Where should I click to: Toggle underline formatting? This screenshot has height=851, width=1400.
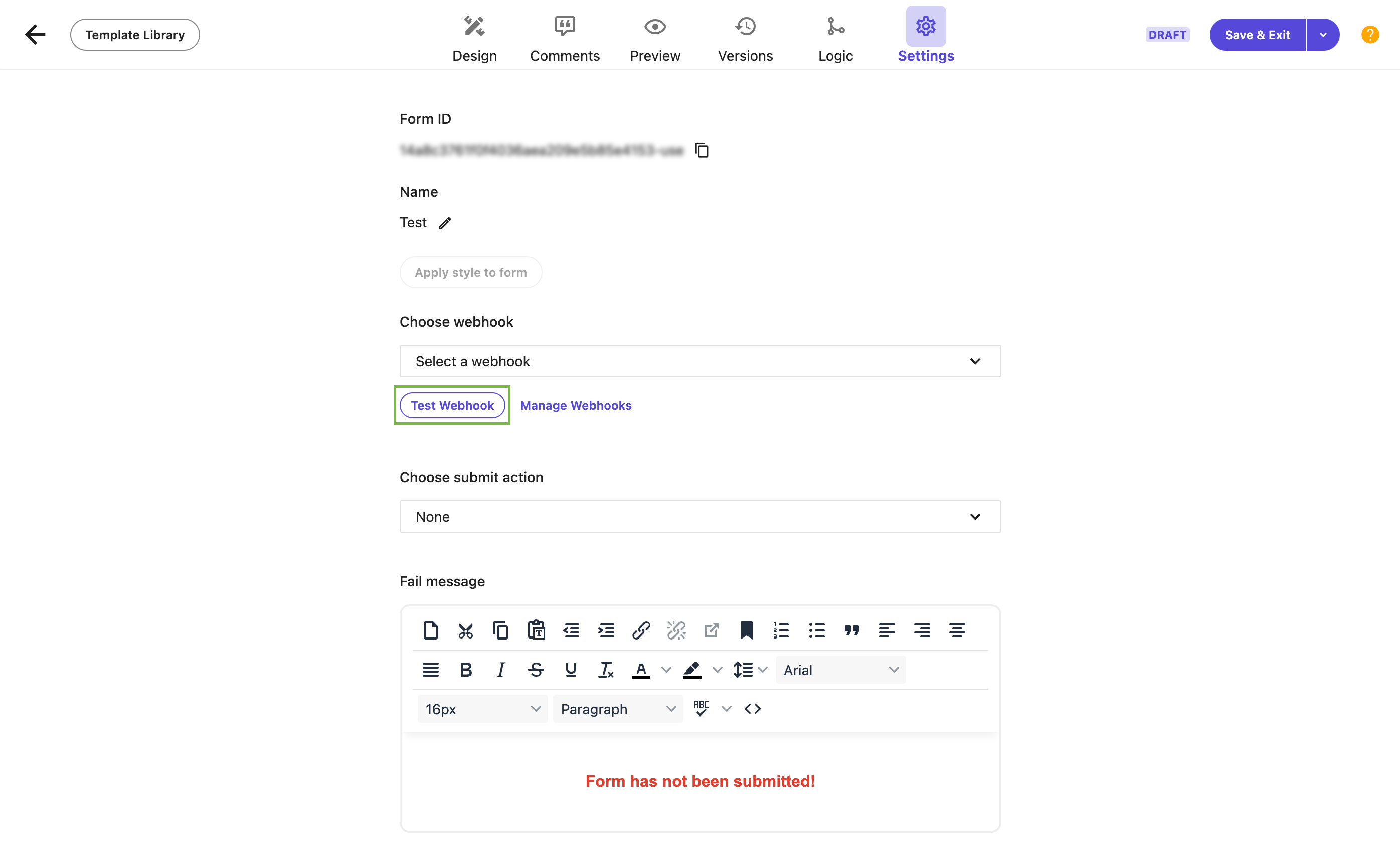571,670
